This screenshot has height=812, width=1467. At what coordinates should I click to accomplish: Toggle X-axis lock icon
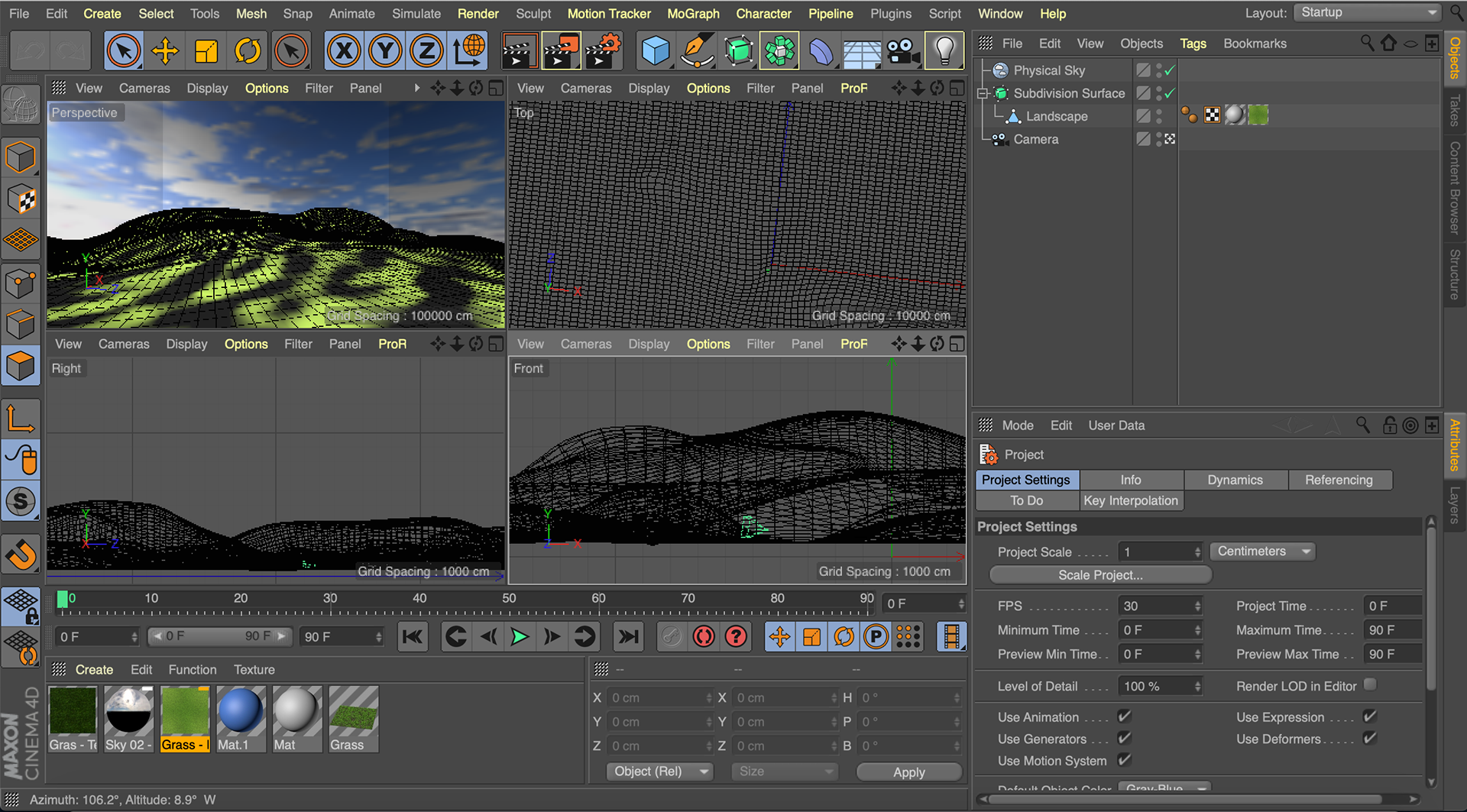344,51
